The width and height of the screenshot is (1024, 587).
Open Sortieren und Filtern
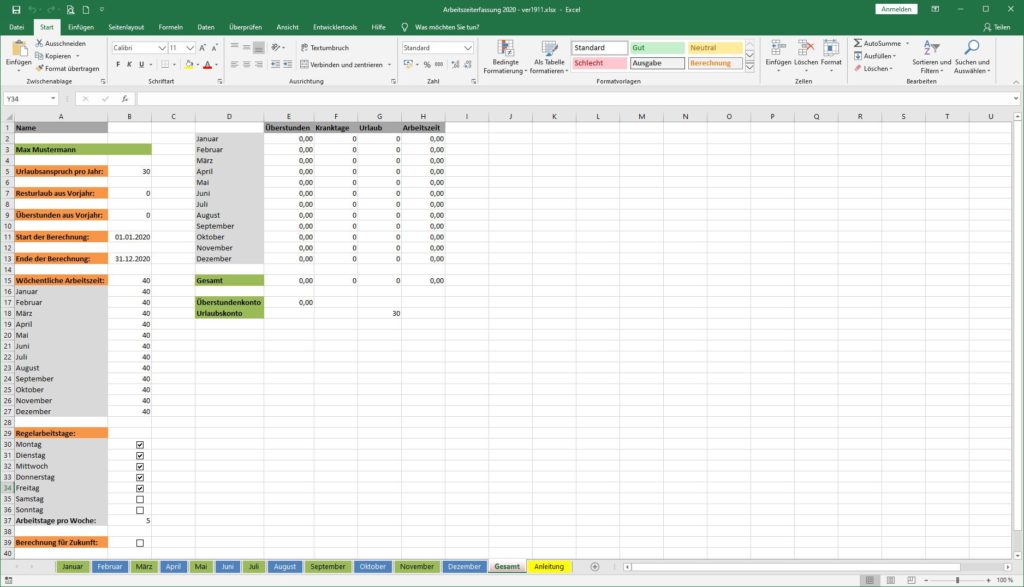coord(931,57)
